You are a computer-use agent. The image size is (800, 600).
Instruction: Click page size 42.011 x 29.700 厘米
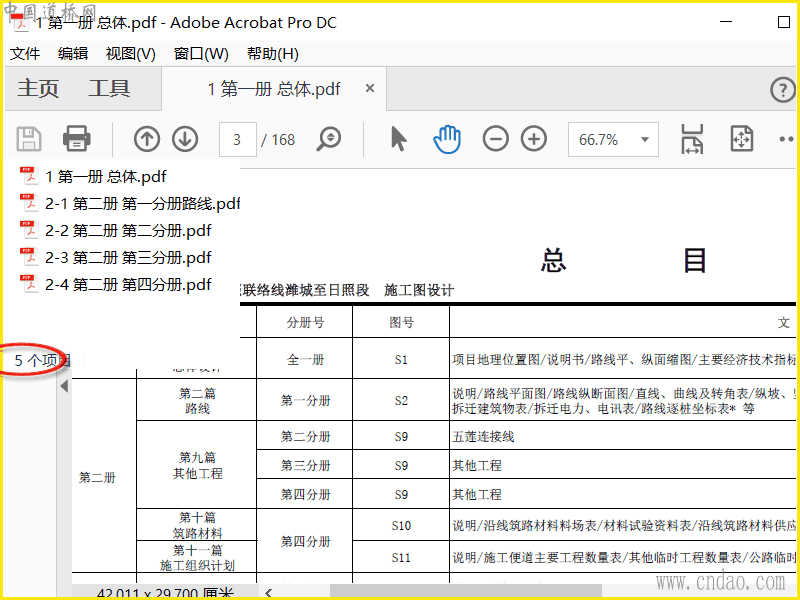pos(165,592)
